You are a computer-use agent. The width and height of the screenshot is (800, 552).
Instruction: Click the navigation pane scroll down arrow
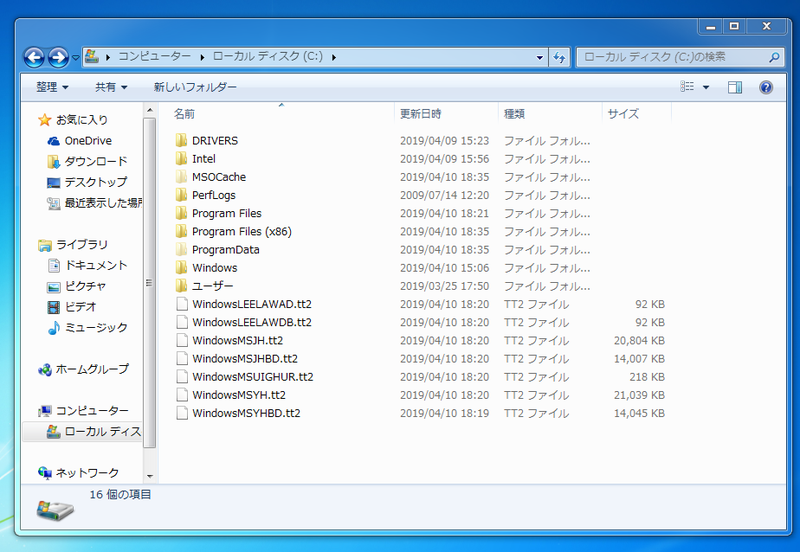tap(149, 476)
